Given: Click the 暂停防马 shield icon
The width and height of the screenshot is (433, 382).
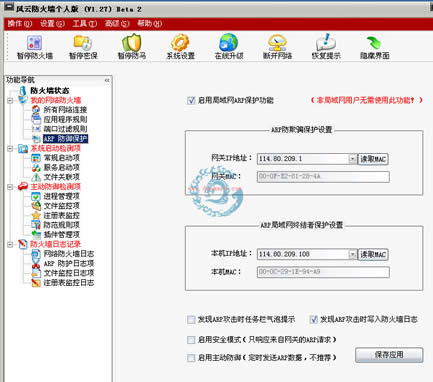Looking at the screenshot, I should click(x=132, y=43).
